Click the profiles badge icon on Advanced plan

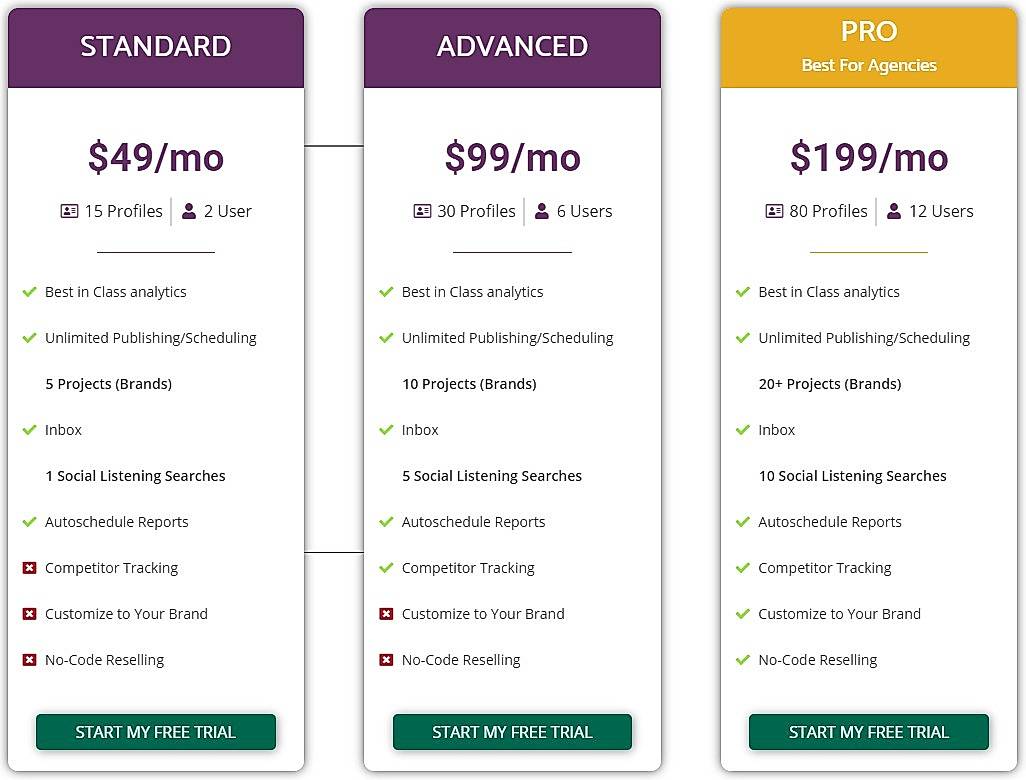[x=424, y=211]
